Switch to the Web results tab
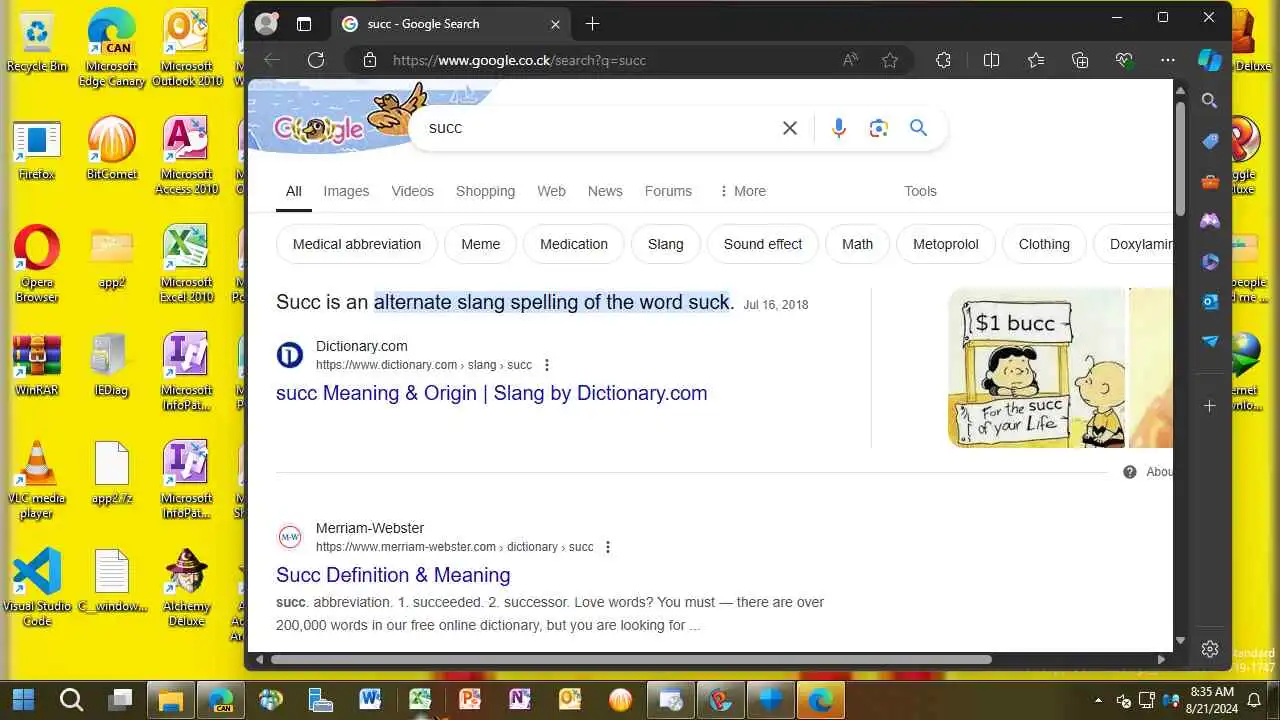Image resolution: width=1280 pixels, height=720 pixels. click(x=551, y=191)
